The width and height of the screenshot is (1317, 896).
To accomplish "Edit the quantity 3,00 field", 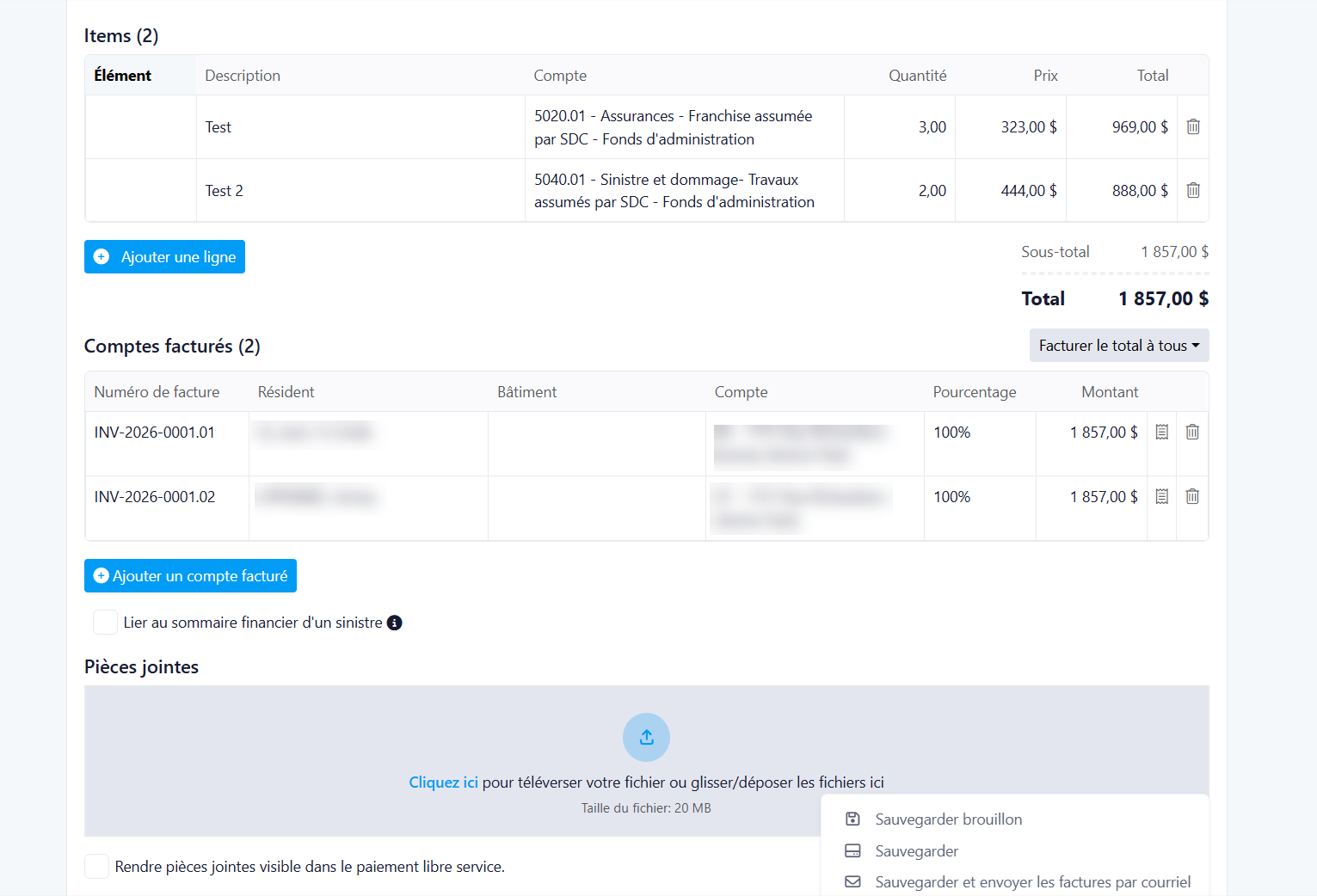I will [900, 127].
